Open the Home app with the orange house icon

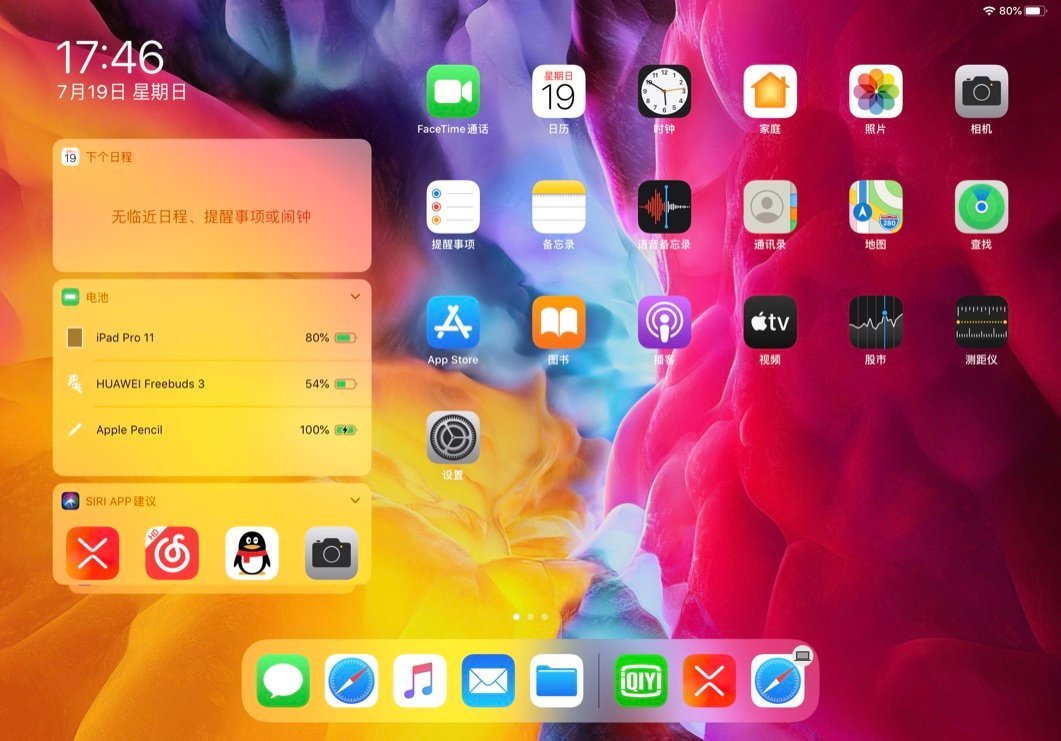point(770,91)
